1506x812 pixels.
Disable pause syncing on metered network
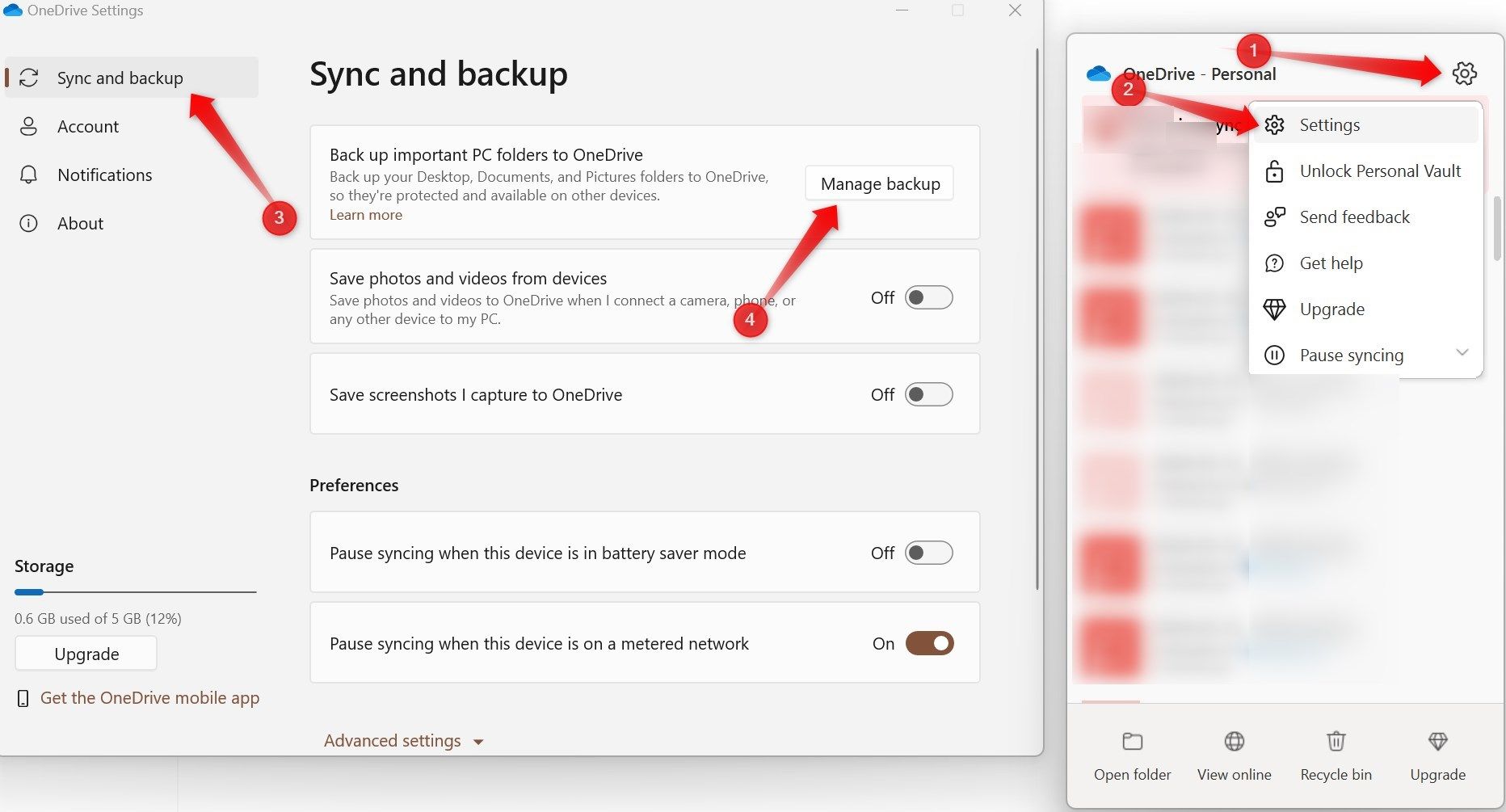click(929, 643)
